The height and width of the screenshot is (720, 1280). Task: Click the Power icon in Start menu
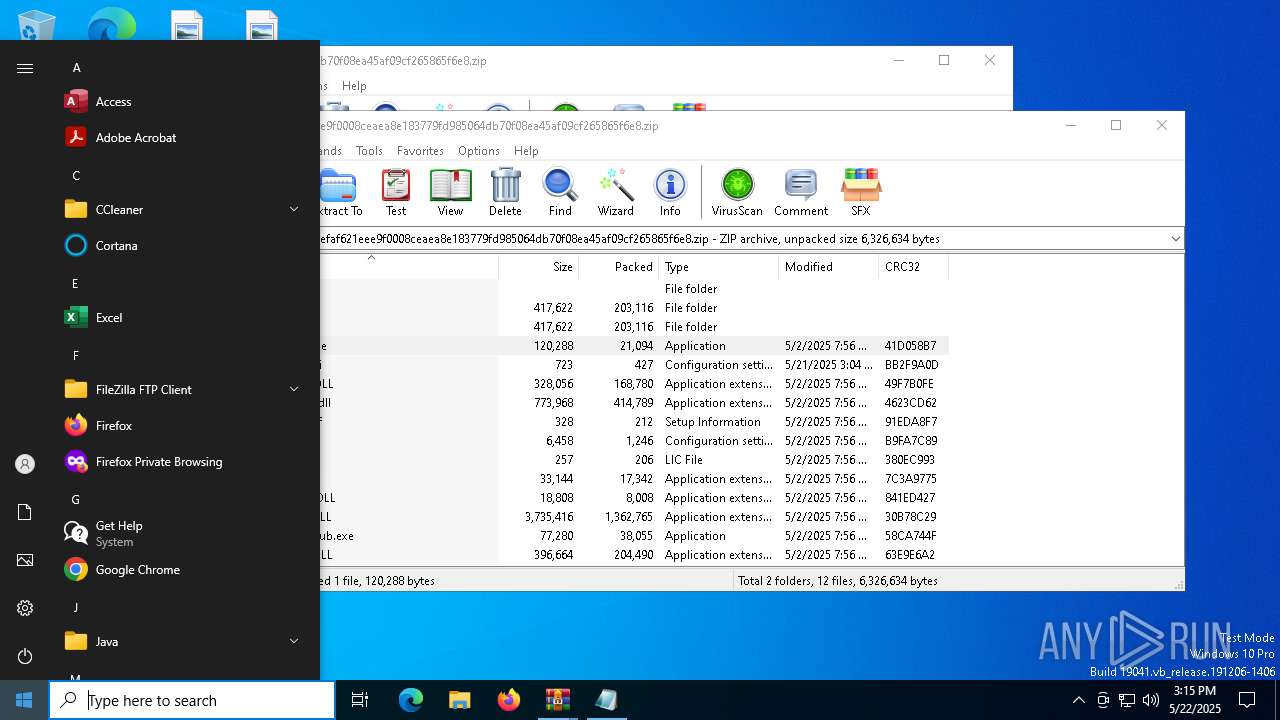click(25, 656)
